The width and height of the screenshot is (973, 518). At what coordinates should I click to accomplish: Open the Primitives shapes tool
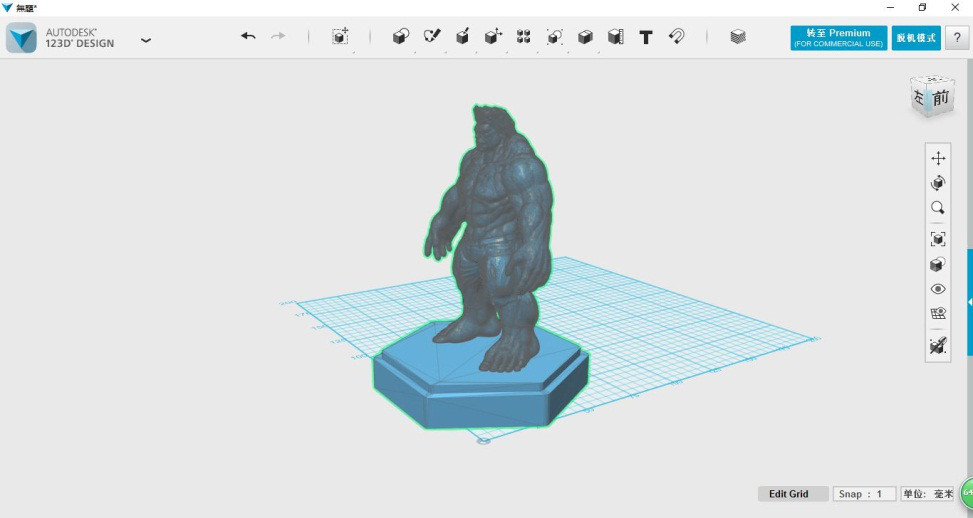tap(400, 37)
